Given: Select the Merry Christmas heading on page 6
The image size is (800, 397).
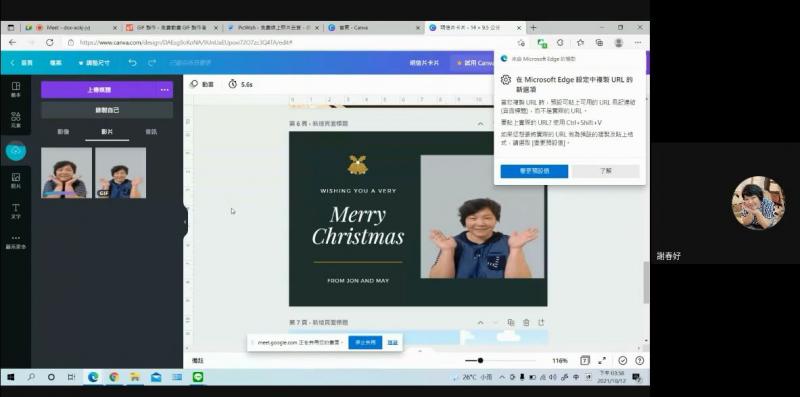Looking at the screenshot, I should 358,226.
